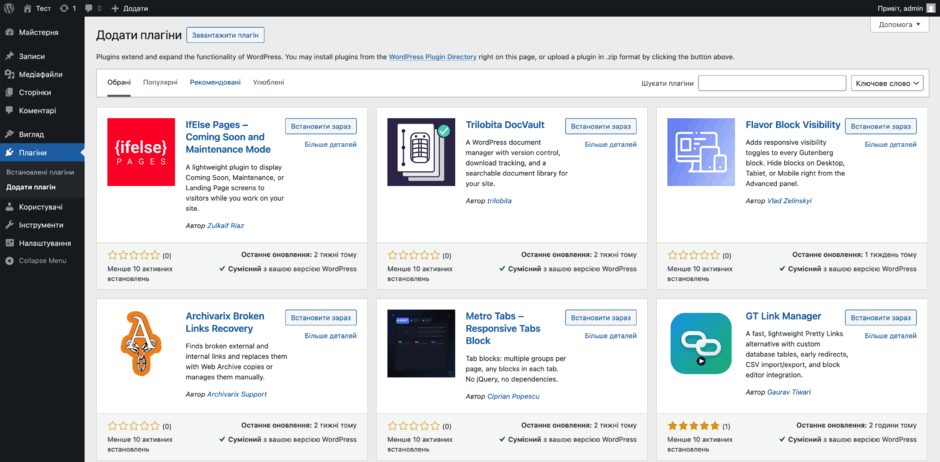Click the Metro Tabs dark plugin thumbnail
Viewport: 940px width, 462px height.
pos(421,343)
